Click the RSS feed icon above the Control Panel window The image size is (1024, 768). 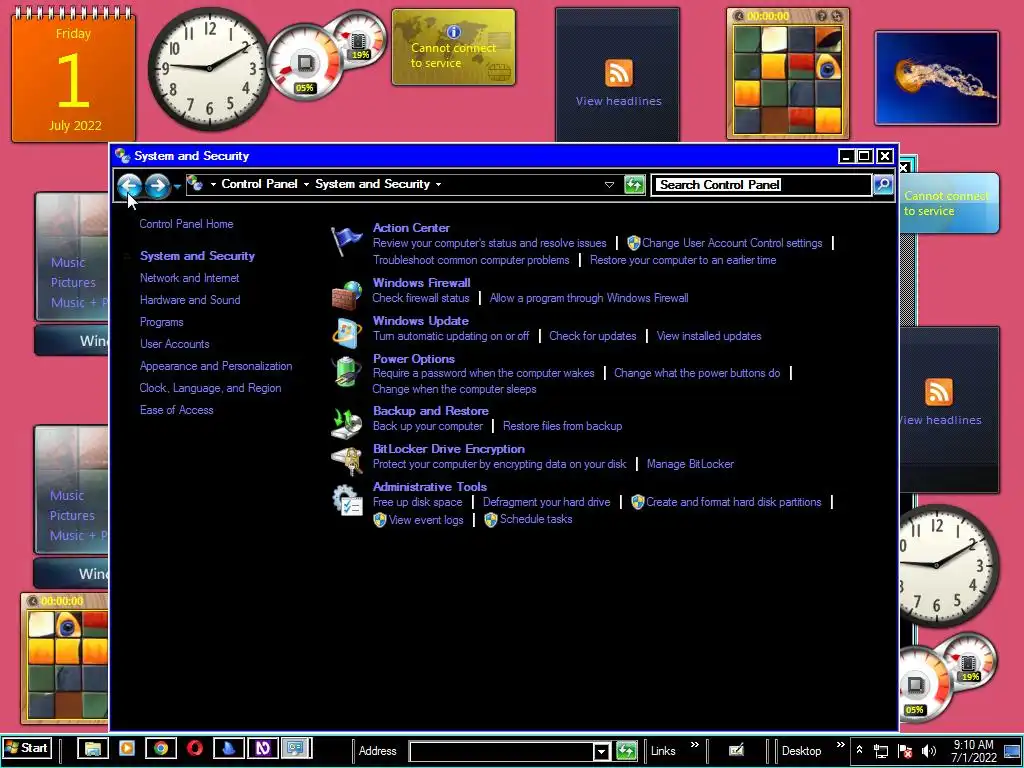tap(618, 72)
